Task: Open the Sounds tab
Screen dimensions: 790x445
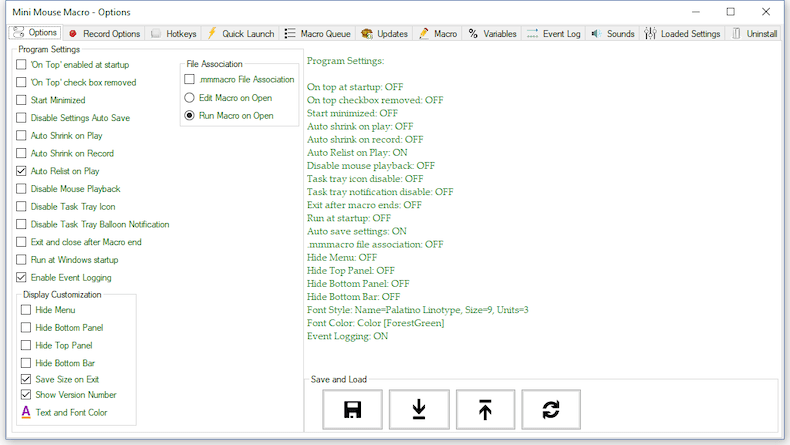Action: pyautogui.click(x=613, y=34)
